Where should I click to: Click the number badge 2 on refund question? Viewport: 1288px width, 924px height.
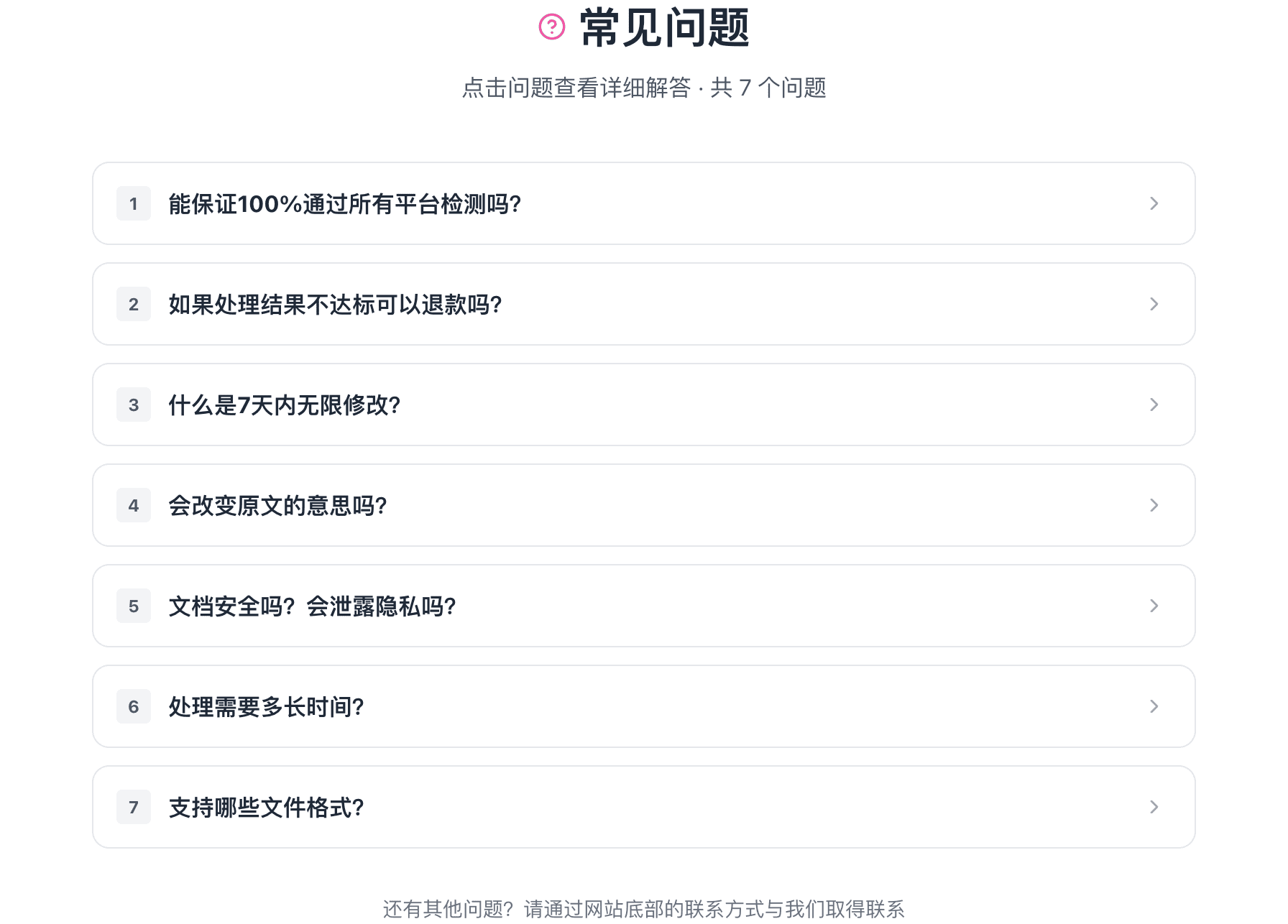(133, 305)
